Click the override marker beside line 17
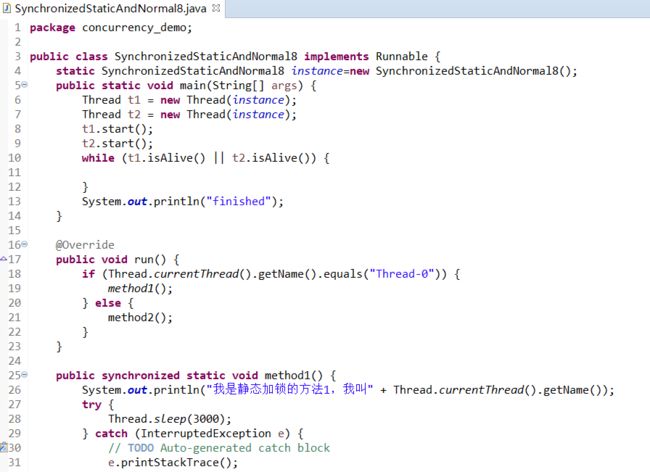This screenshot has width=650, height=472. 4,259
